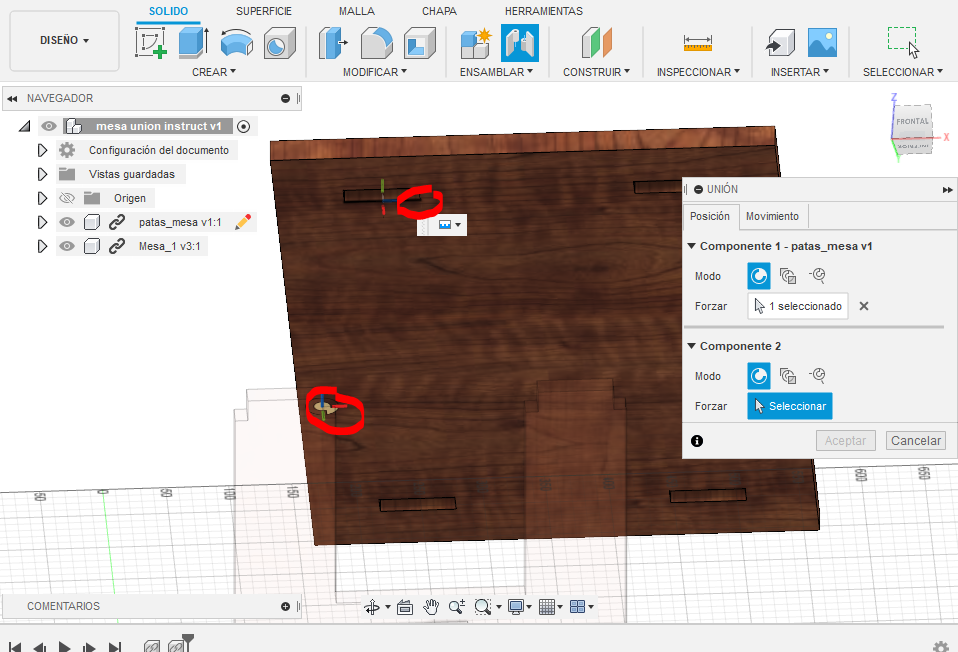The width and height of the screenshot is (958, 652).
Task: Select the Press Pull tool icon
Action: pyautogui.click(x=333, y=43)
